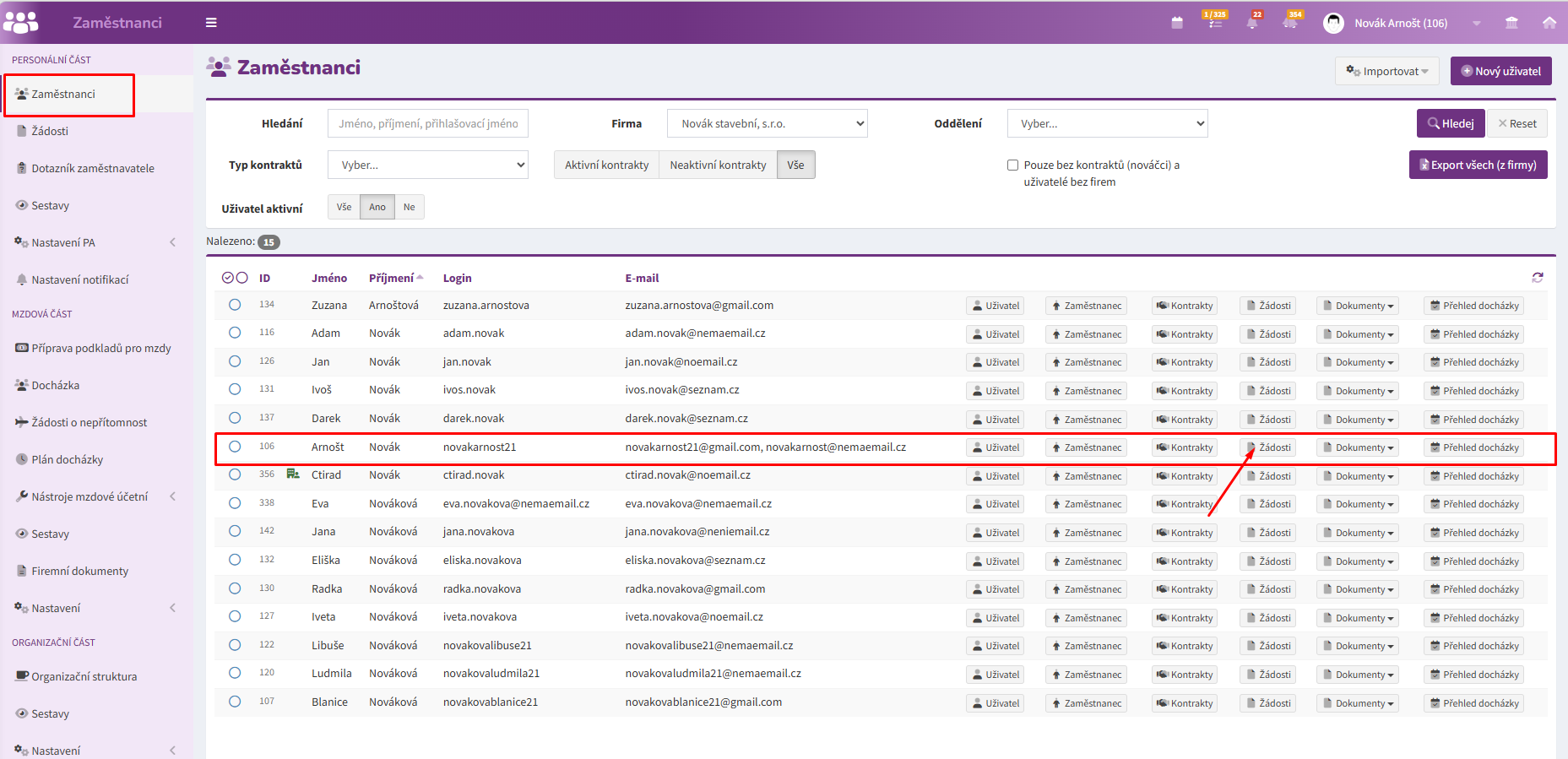Expand Dokumenty dropdown for Arnošt Novák

pyautogui.click(x=1358, y=447)
